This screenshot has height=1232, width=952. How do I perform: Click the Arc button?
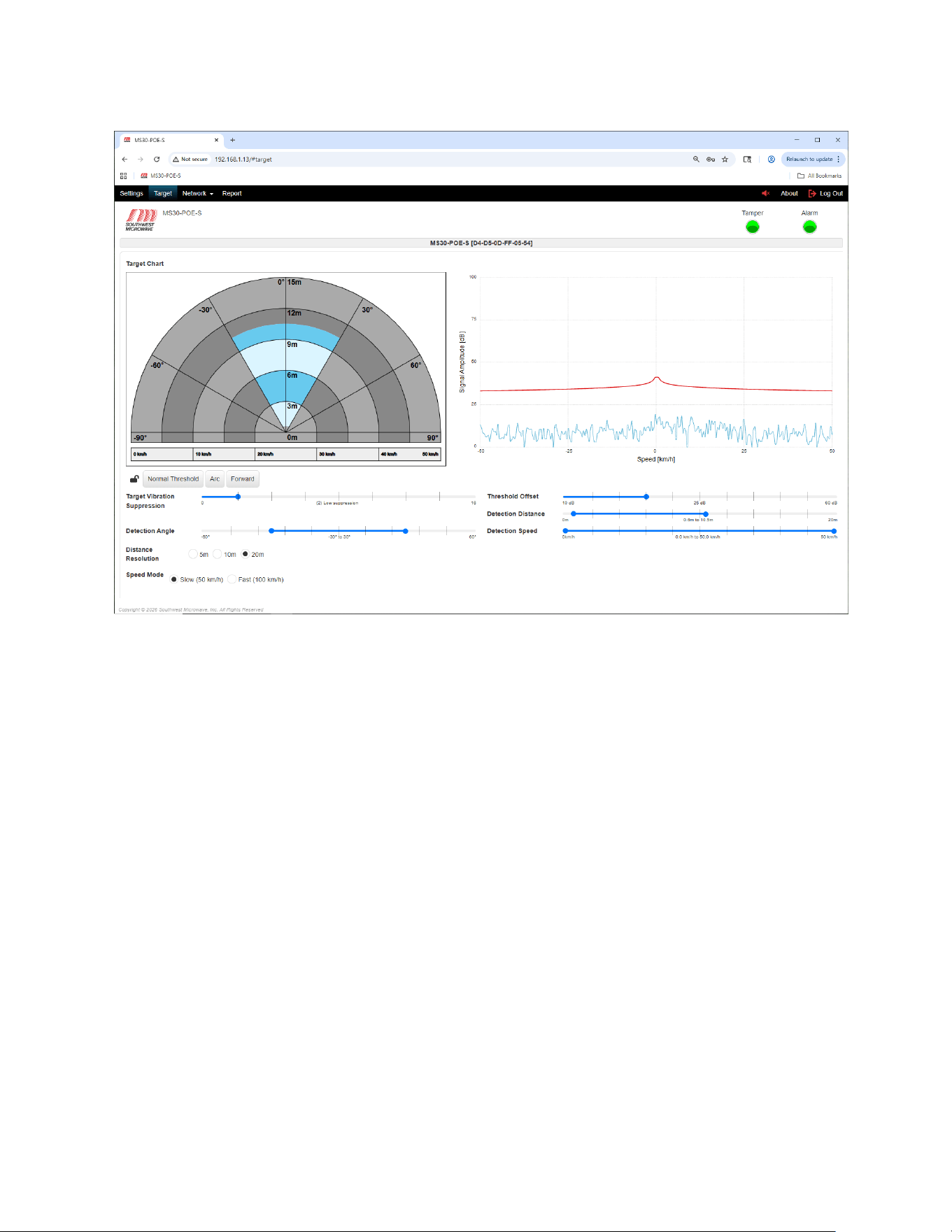(x=215, y=479)
